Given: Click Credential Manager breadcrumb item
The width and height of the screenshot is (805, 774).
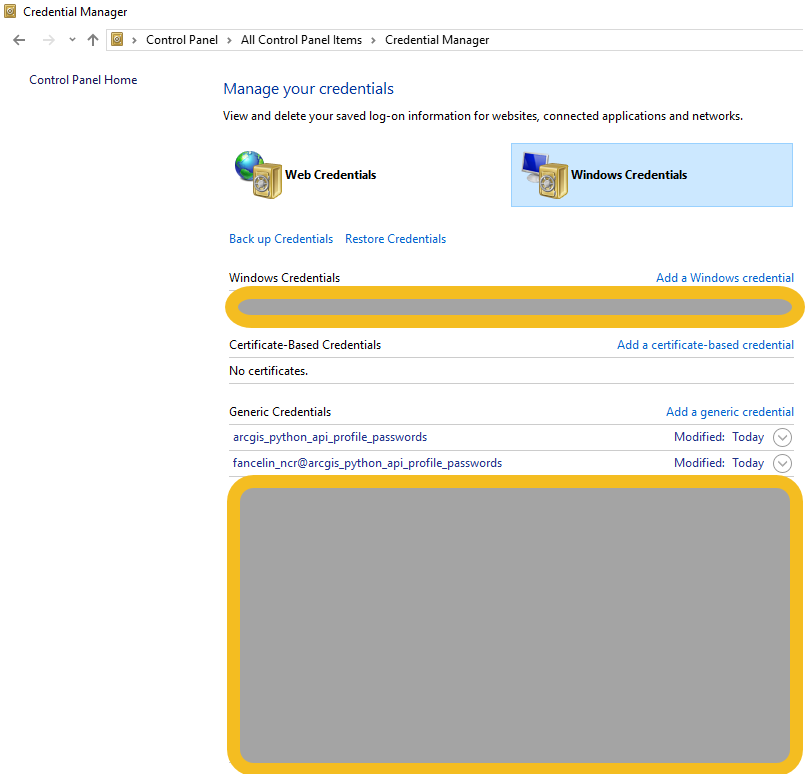Looking at the screenshot, I should click(437, 40).
